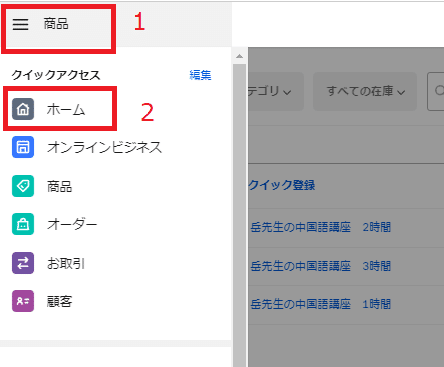Click the 編集 link
The height and width of the screenshot is (367, 444).
click(x=200, y=75)
